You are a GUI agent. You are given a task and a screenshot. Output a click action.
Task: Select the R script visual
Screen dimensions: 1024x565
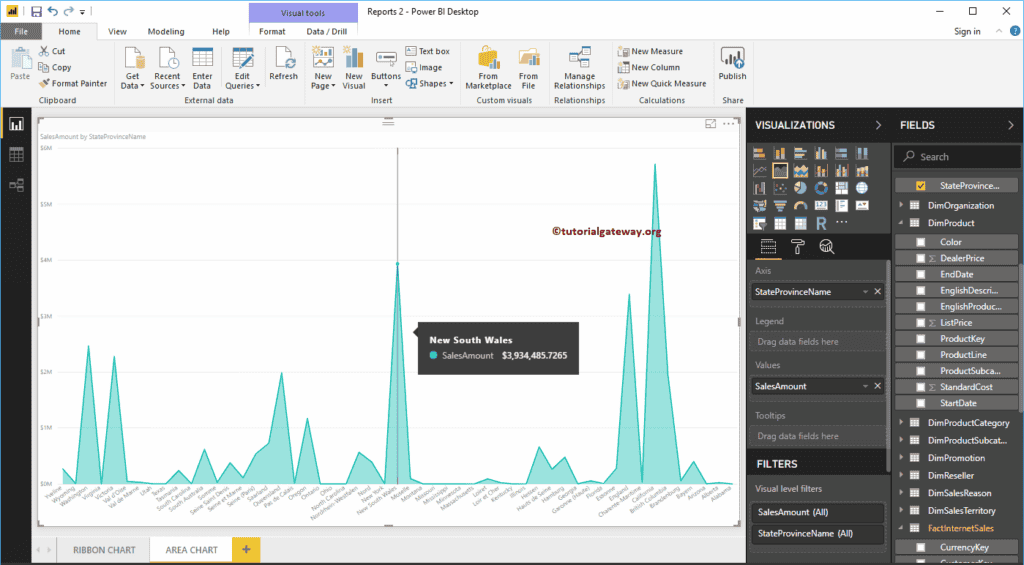pyautogui.click(x=821, y=223)
